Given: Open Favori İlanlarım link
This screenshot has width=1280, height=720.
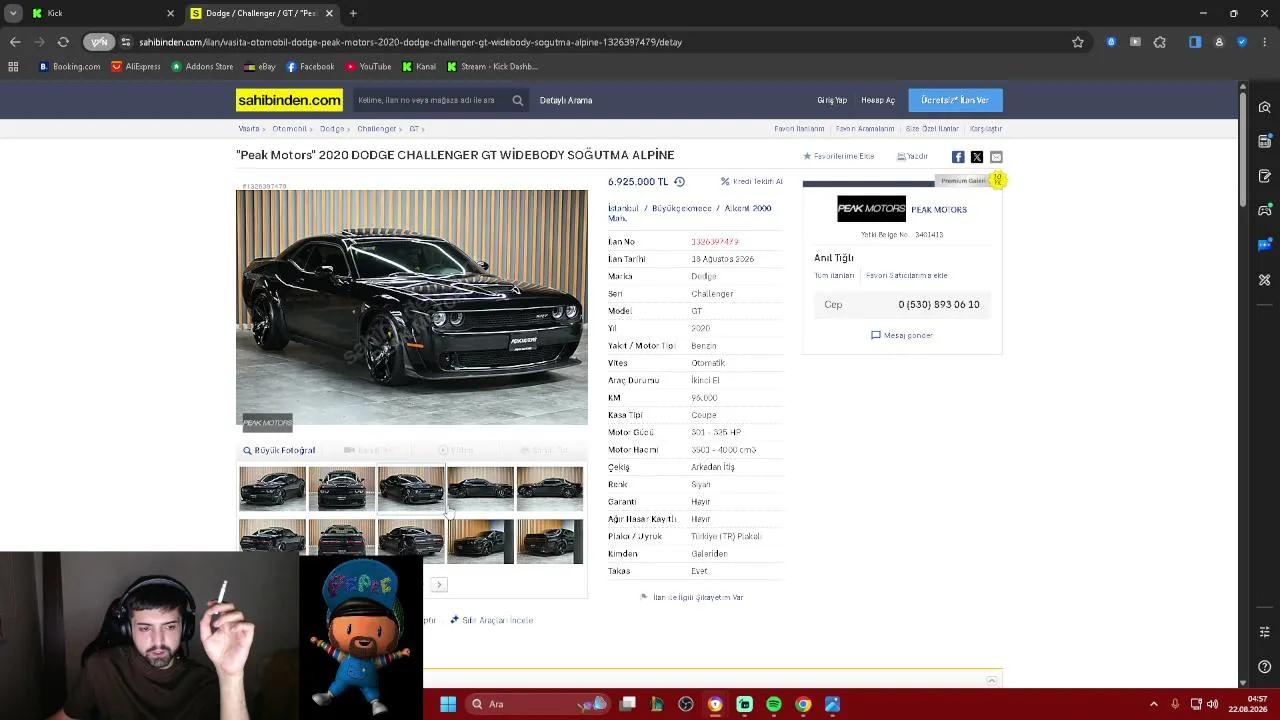Looking at the screenshot, I should click(799, 129).
